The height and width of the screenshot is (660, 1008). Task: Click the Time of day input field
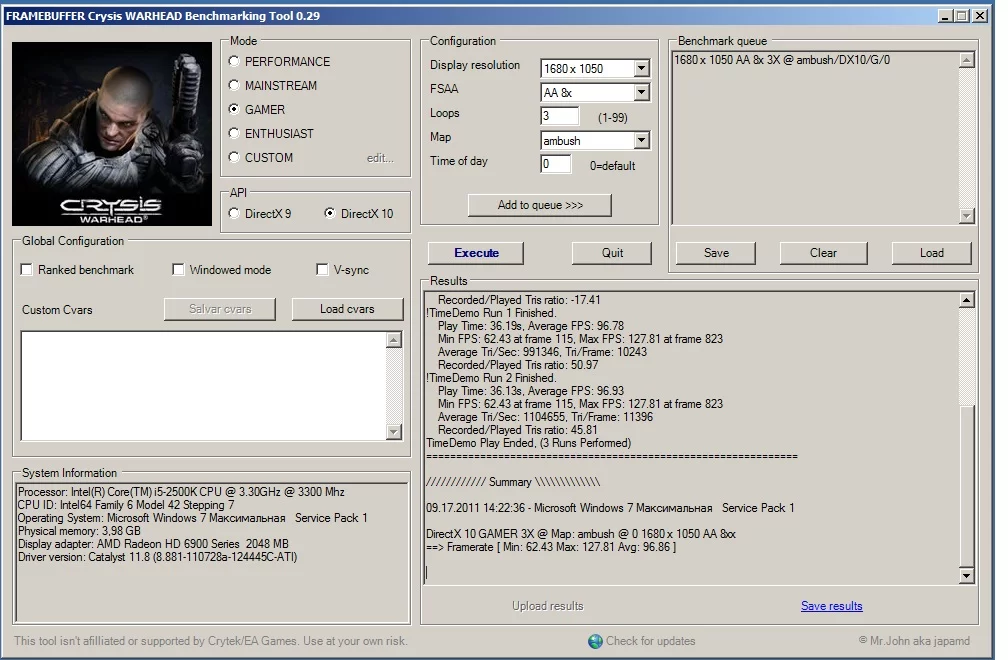pyautogui.click(x=555, y=164)
